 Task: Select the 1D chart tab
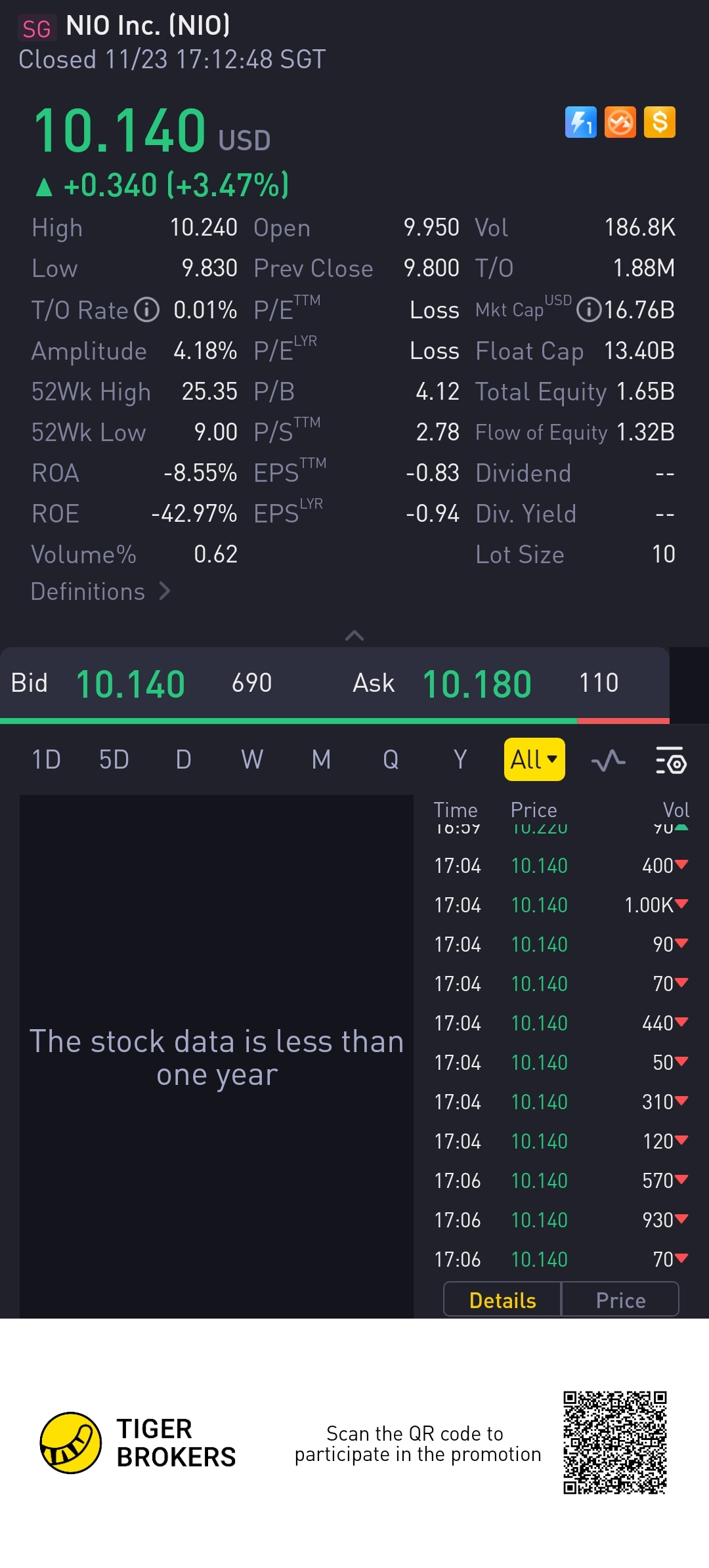pos(46,760)
